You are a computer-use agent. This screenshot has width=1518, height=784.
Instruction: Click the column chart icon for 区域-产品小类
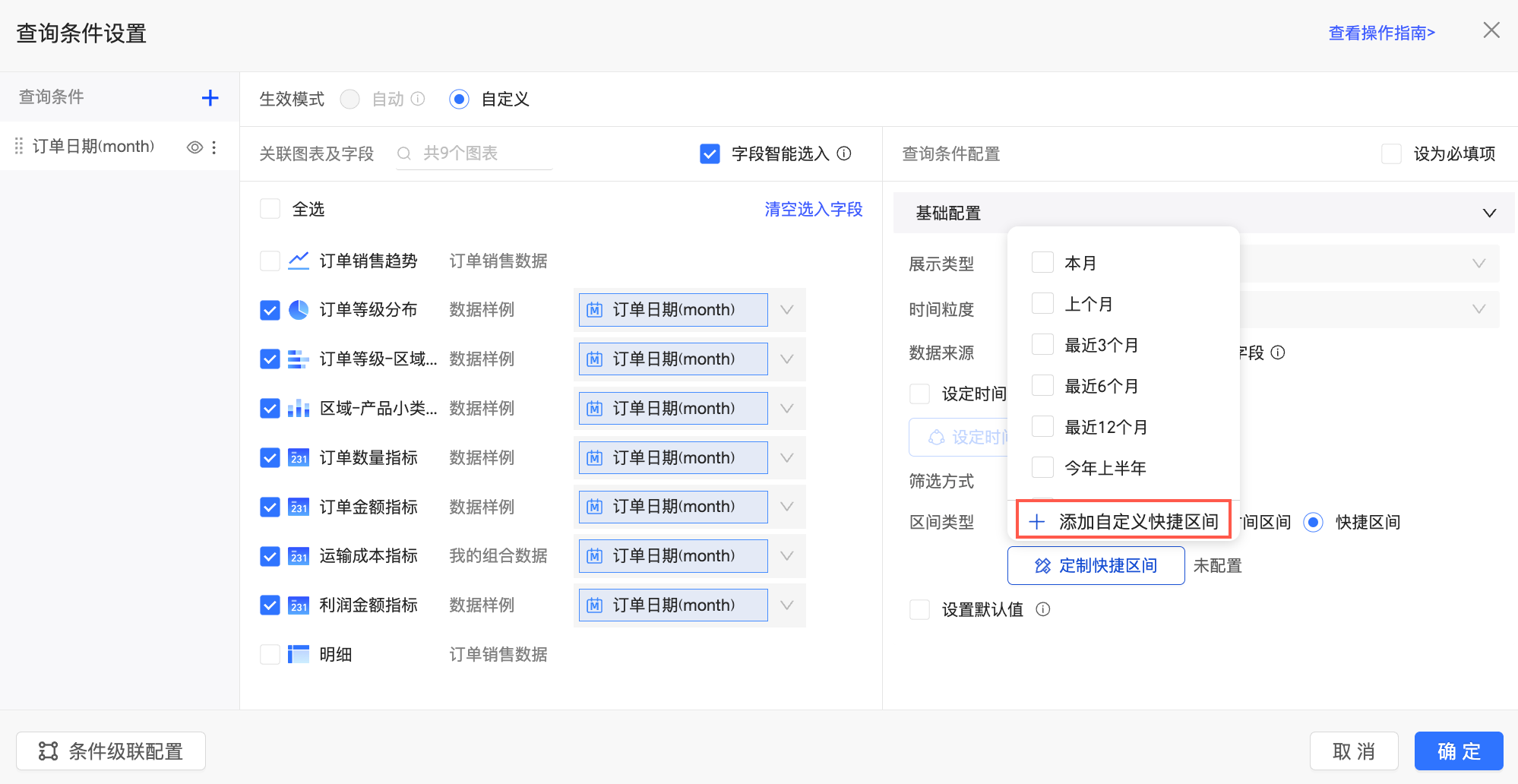pyautogui.click(x=299, y=409)
